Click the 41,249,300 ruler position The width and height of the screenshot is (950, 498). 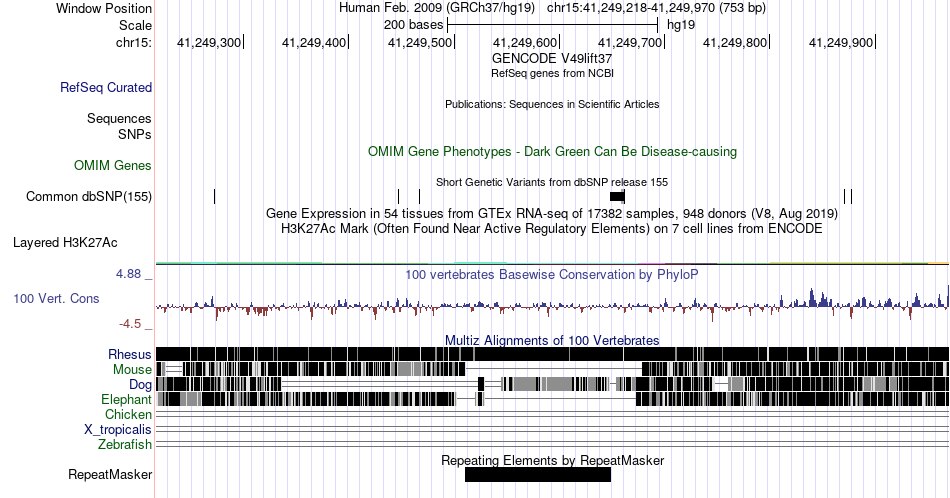(209, 42)
